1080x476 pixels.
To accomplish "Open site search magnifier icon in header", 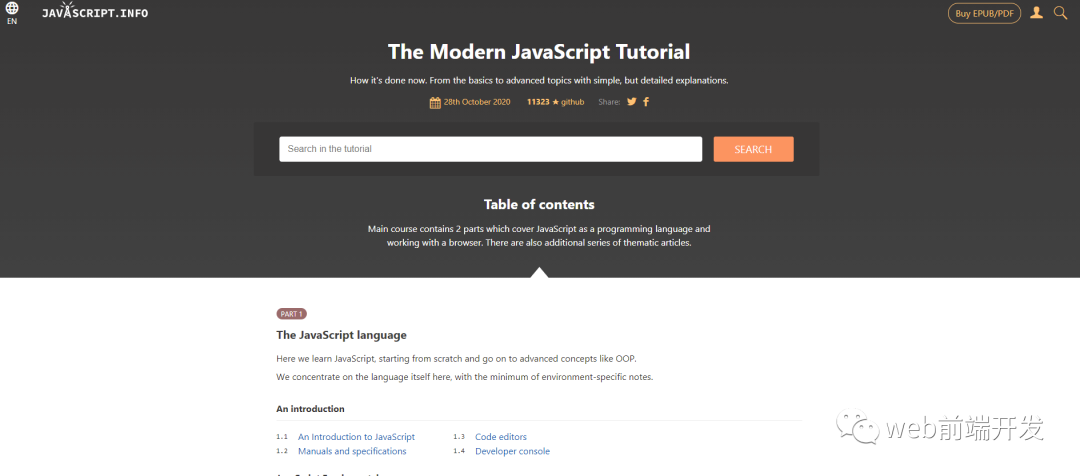I will point(1060,12).
